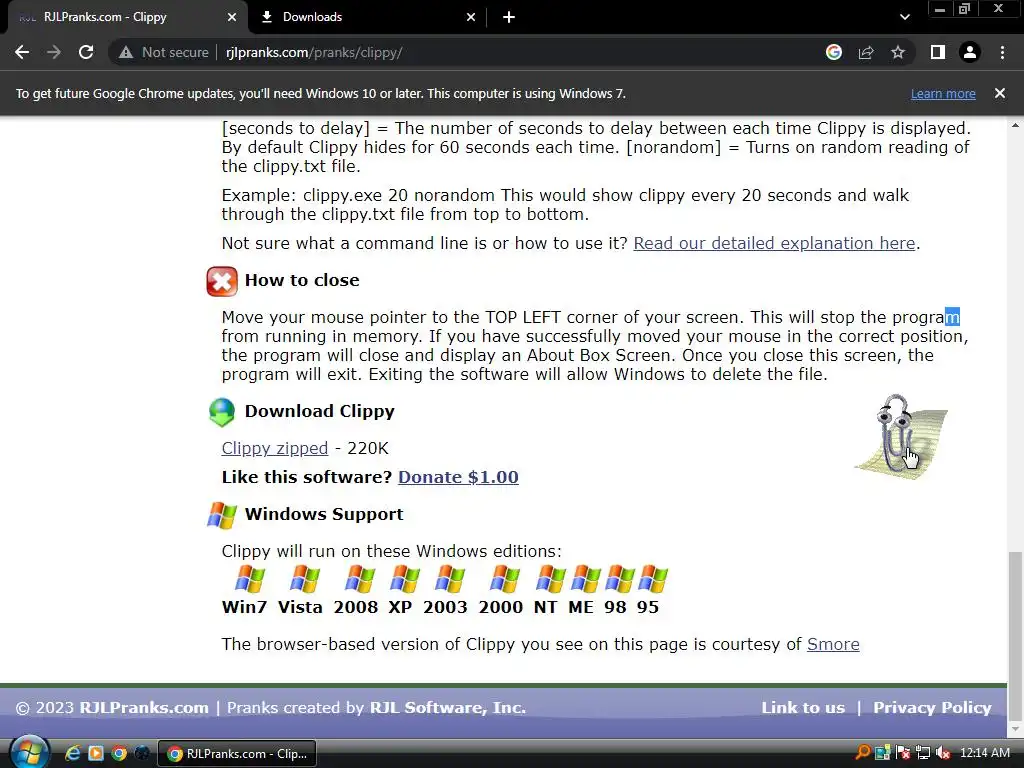The height and width of the screenshot is (768, 1024).
Task: Open Windows Media Player from taskbar
Action: [x=95, y=753]
